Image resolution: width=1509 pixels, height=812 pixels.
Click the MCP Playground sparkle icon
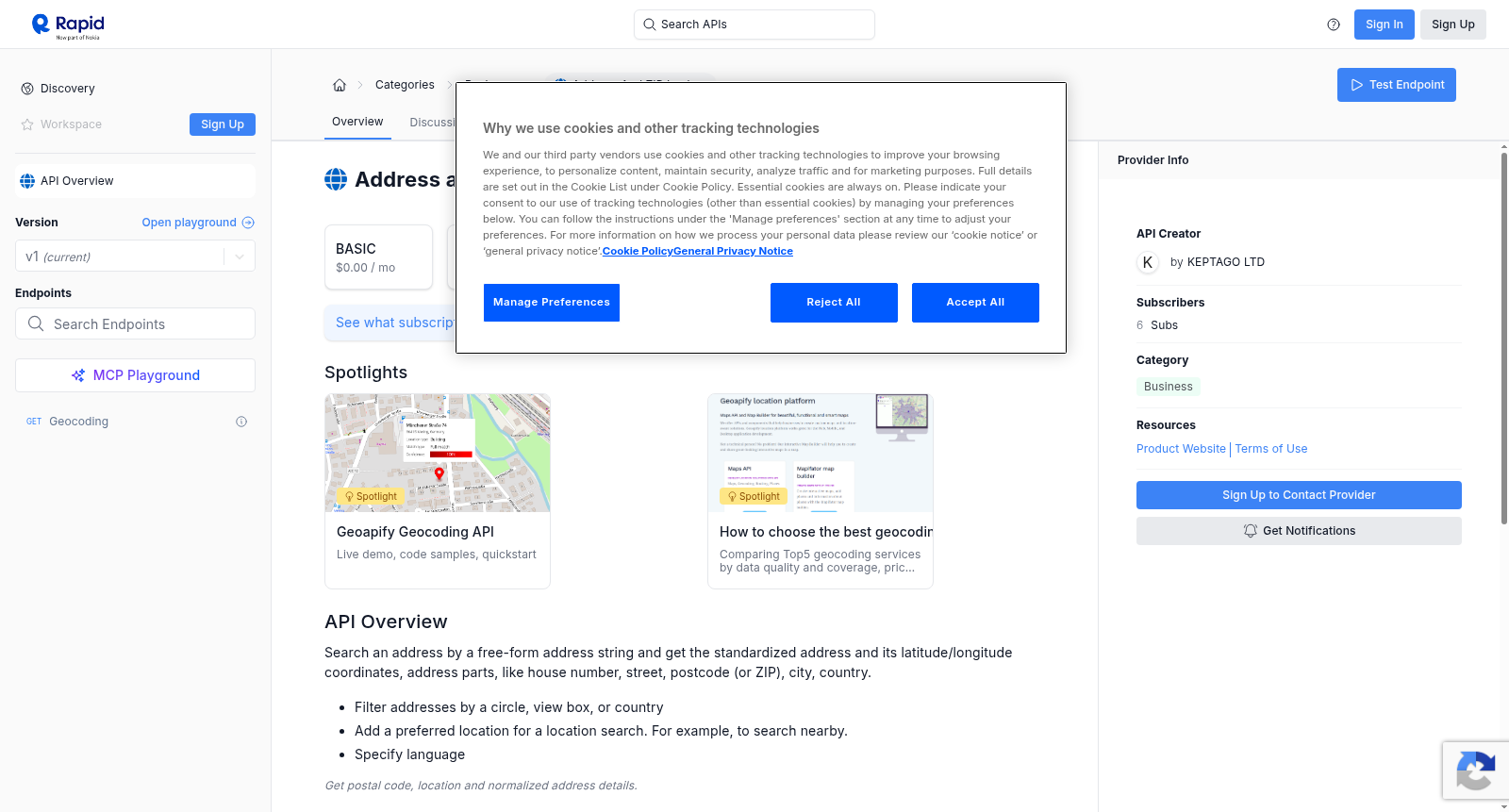78,375
